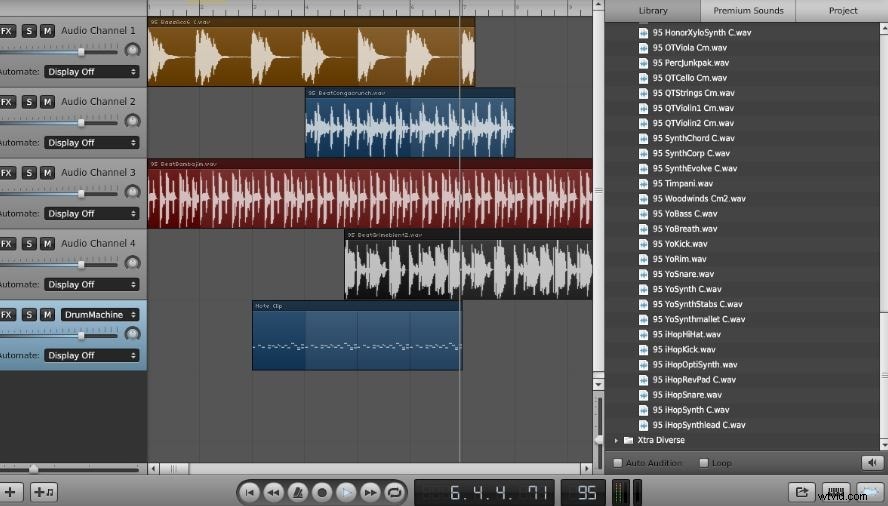Viewport: 888px width, 506px height.
Task: Open the DrumMachine instrument selector
Action: [x=100, y=314]
